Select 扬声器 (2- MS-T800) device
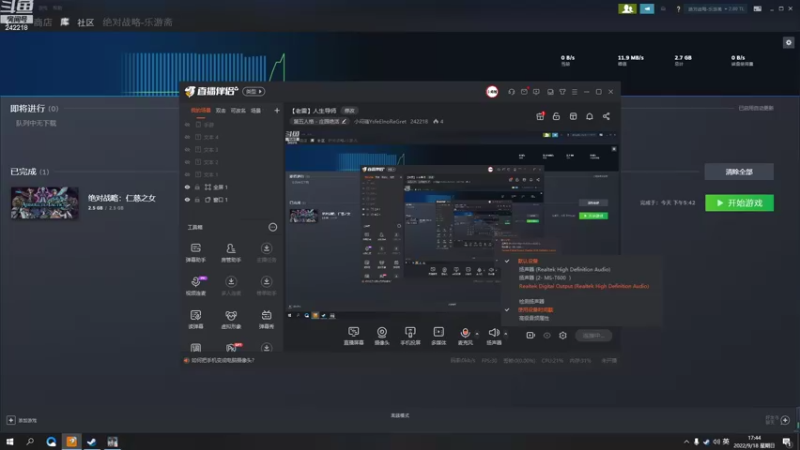Screen dimensions: 800x450 pos(545,278)
